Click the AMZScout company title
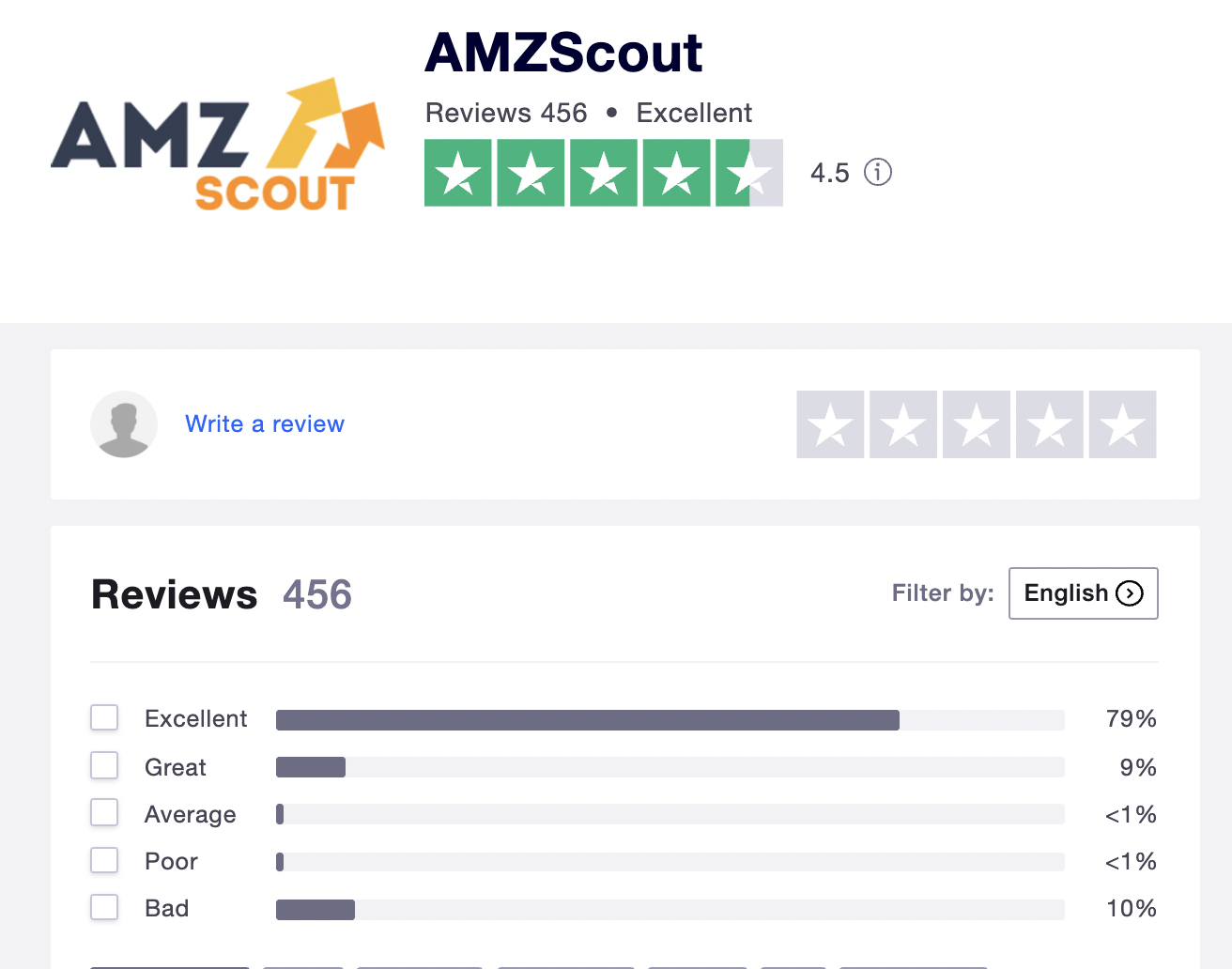 pyautogui.click(x=563, y=53)
